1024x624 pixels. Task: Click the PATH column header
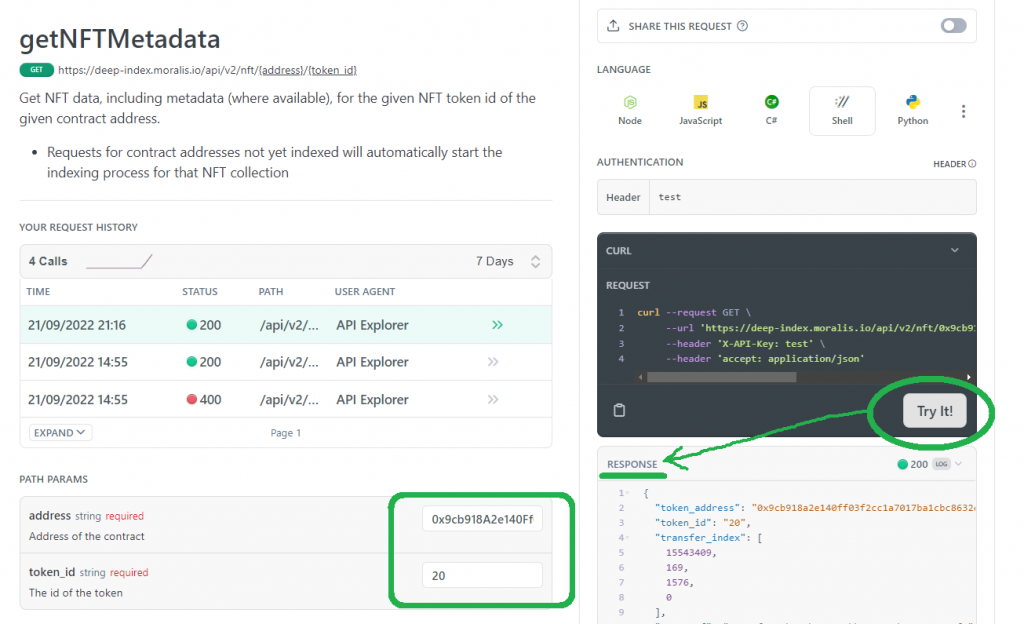pos(271,292)
